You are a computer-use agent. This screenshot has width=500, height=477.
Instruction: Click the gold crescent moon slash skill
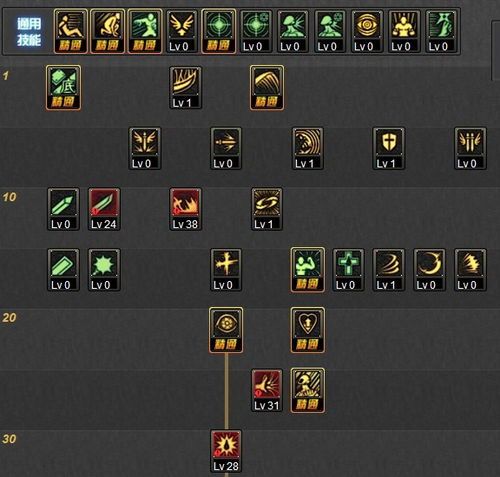coord(429,270)
